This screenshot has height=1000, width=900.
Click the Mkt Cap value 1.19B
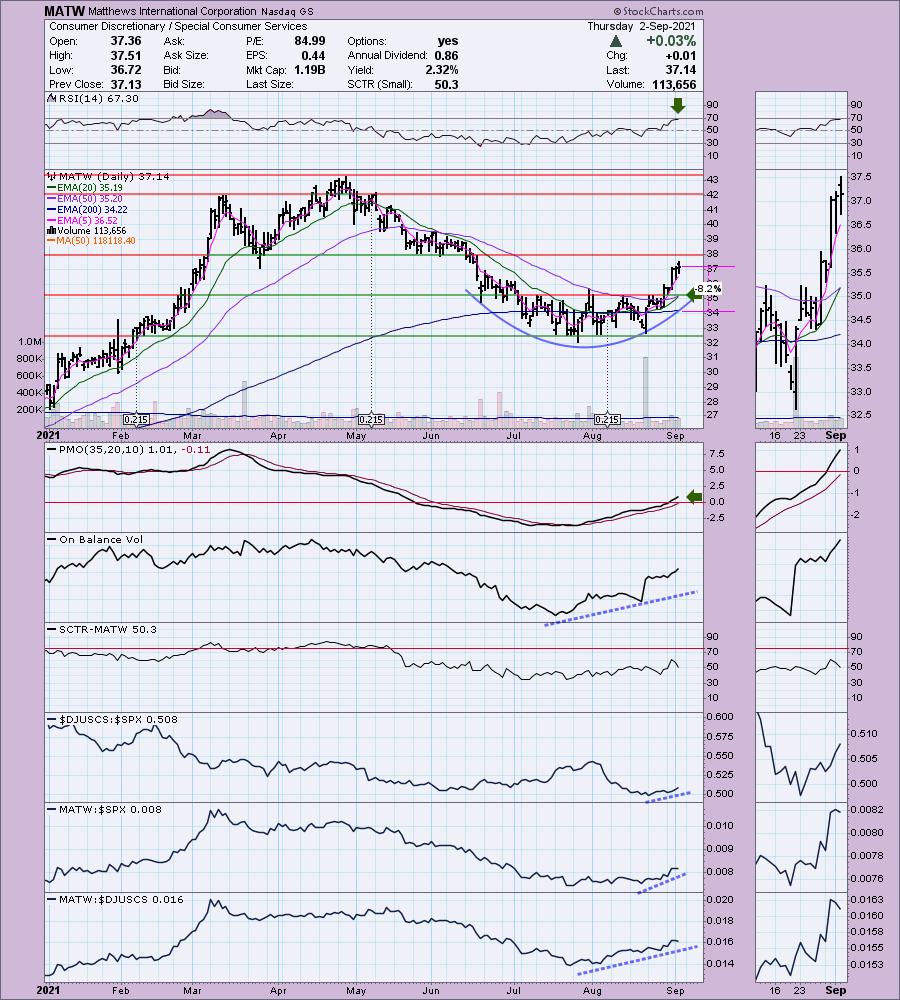click(x=309, y=70)
